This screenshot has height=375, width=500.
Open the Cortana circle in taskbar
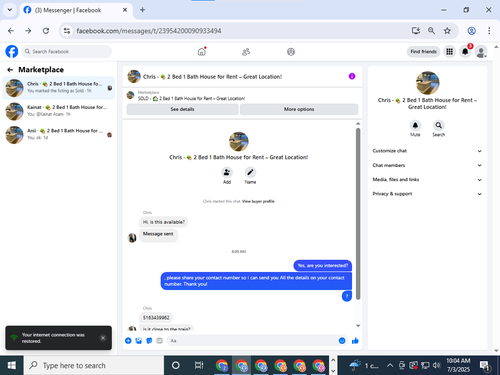[x=176, y=366]
